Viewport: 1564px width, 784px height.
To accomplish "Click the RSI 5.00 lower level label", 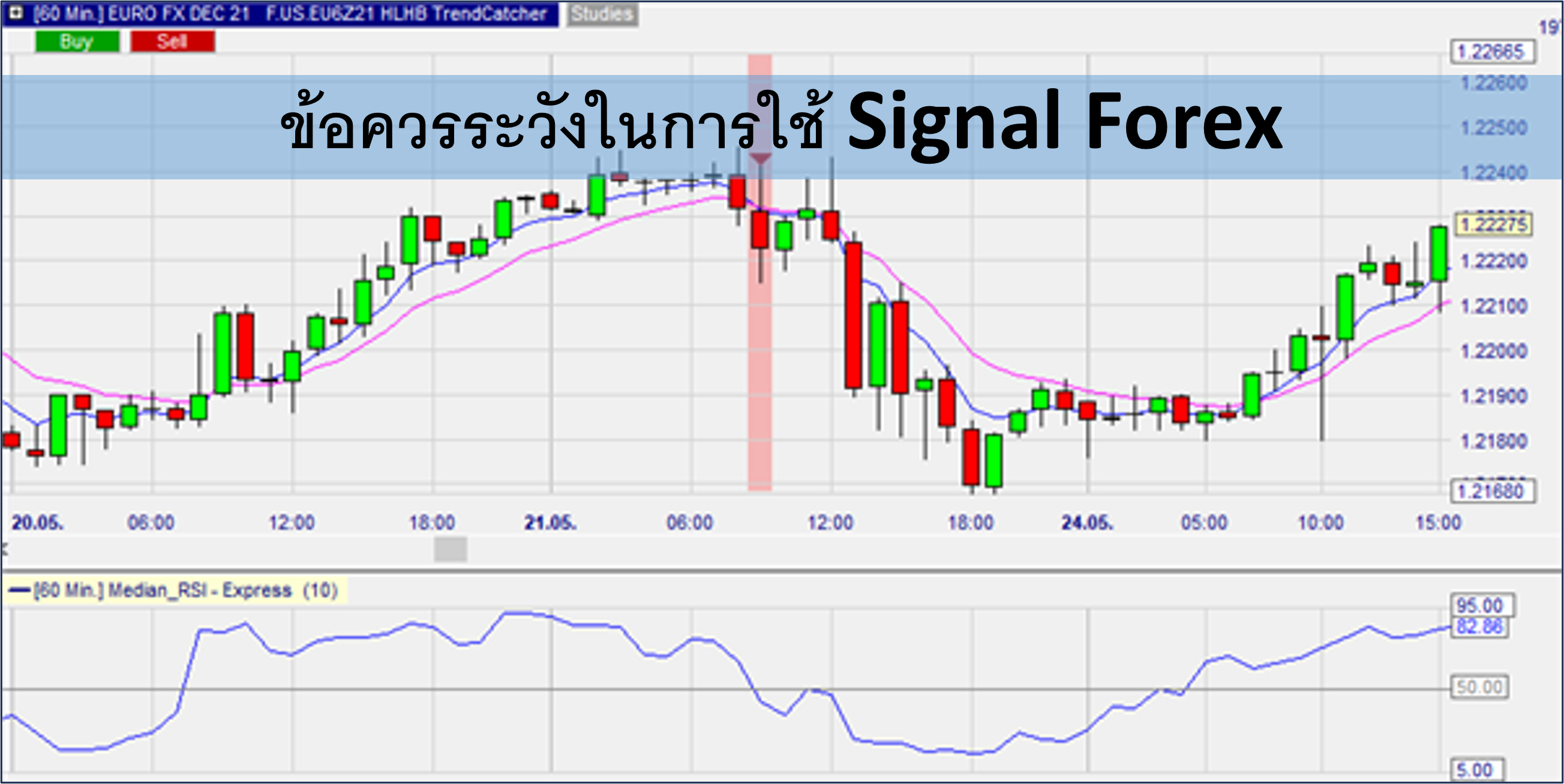I will (x=1476, y=770).
